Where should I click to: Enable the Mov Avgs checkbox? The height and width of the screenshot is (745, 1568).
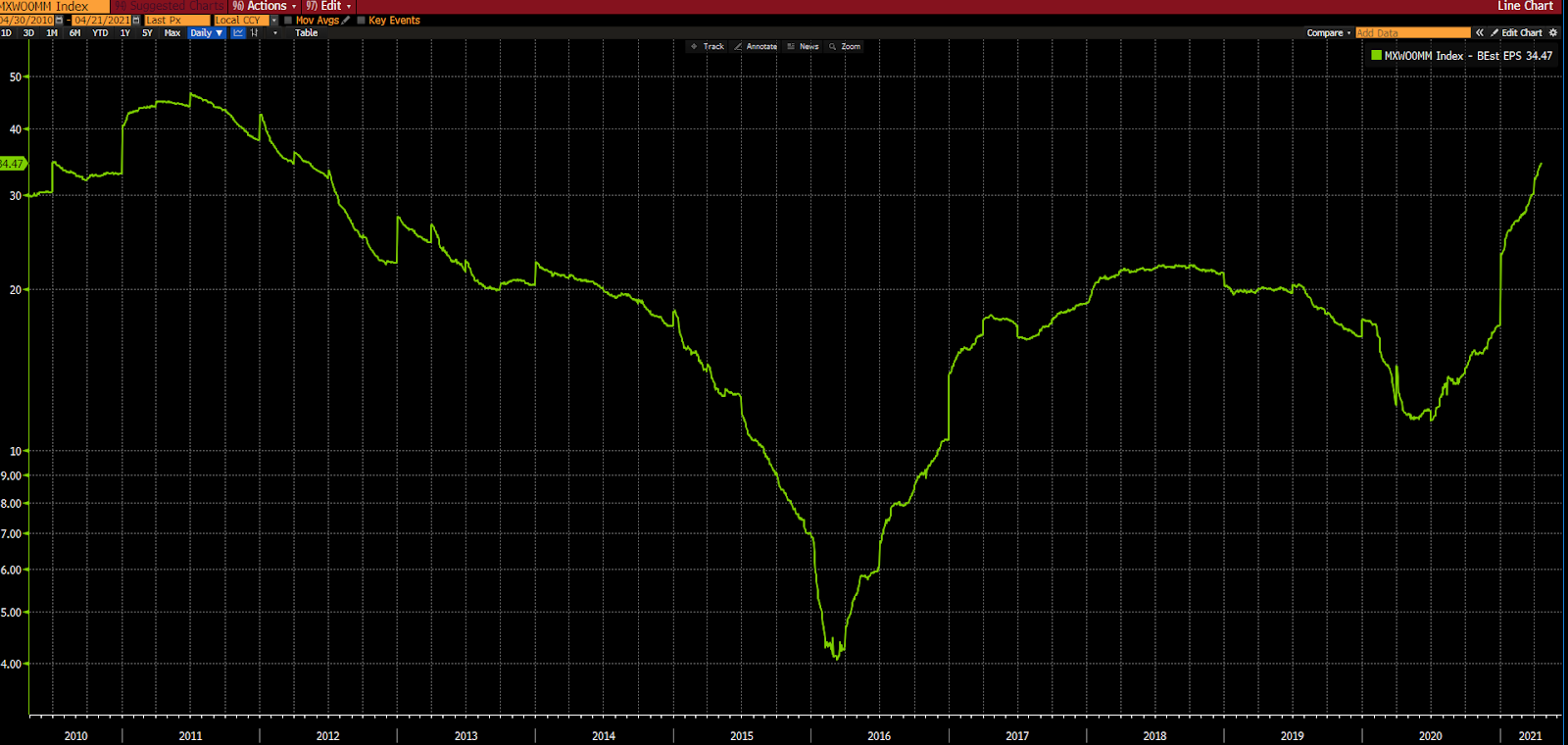(288, 20)
